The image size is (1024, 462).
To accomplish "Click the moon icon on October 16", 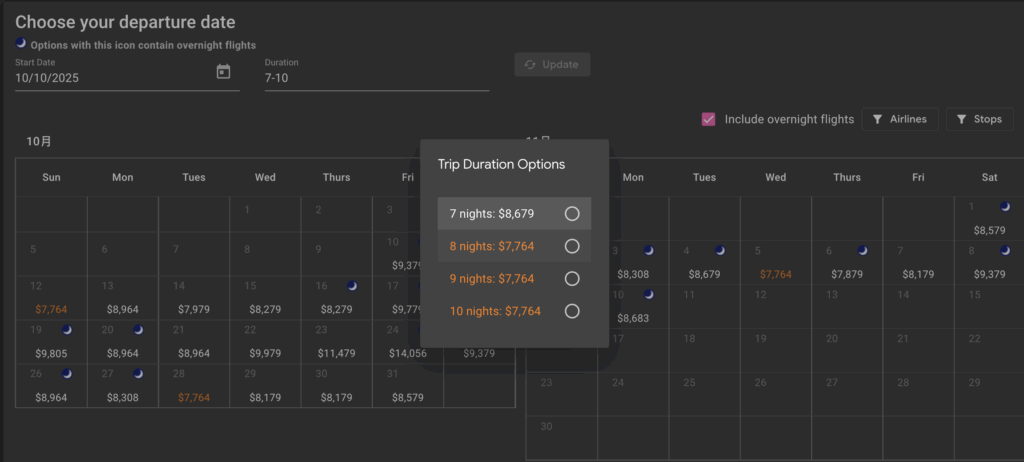I will tap(352, 286).
